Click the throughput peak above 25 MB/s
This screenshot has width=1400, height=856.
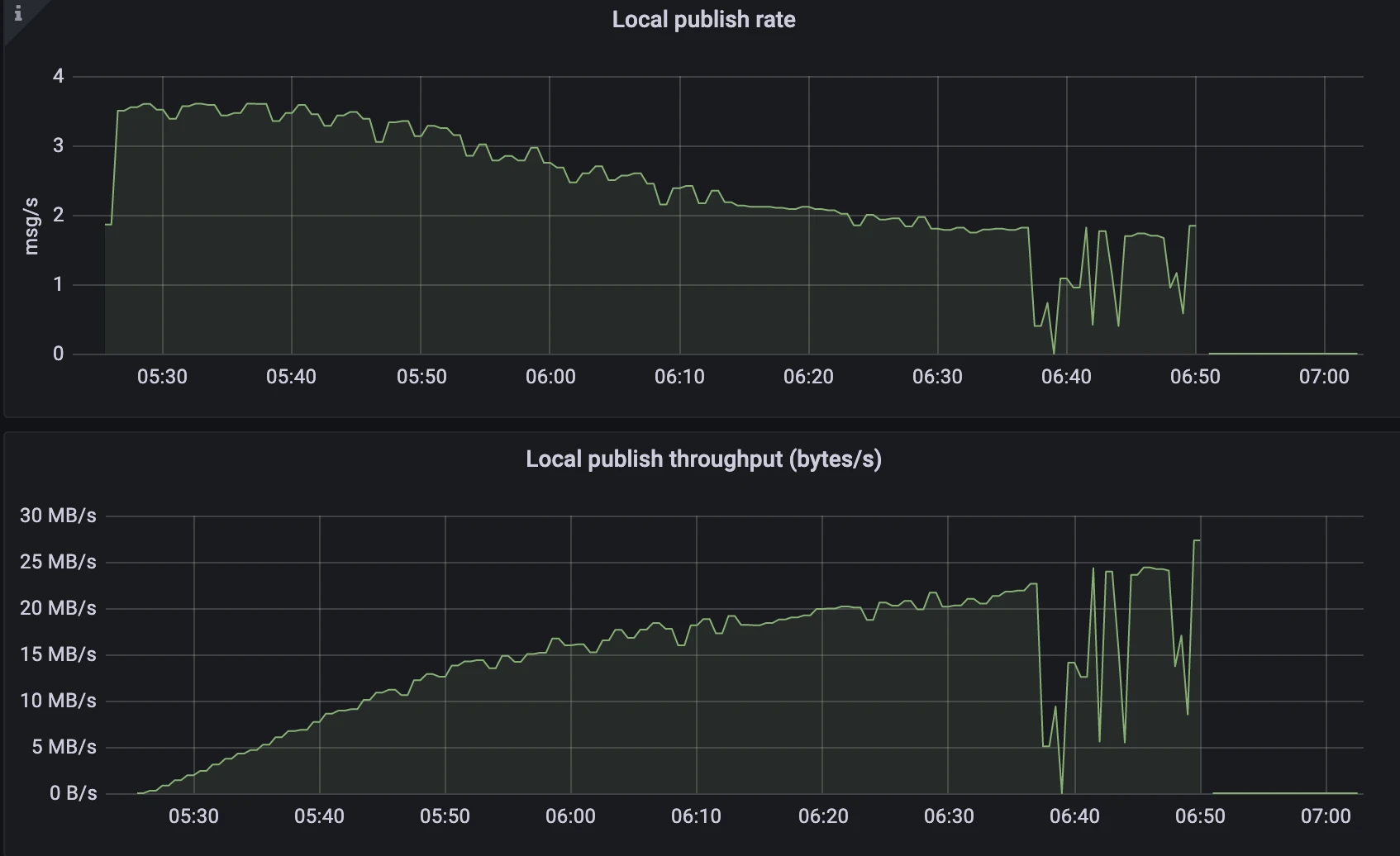[1196, 541]
